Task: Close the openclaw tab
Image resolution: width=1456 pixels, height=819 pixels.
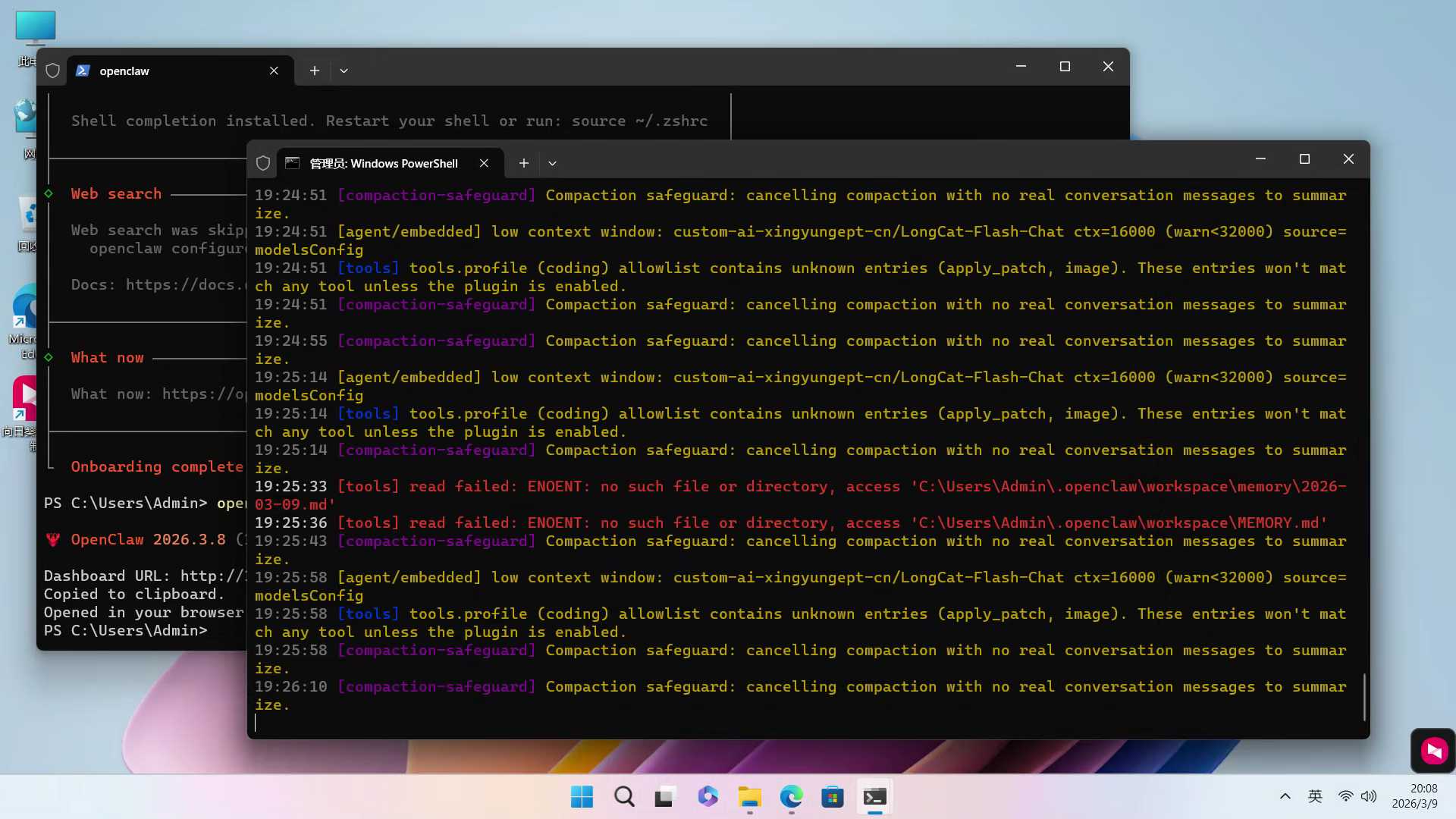Action: click(274, 71)
